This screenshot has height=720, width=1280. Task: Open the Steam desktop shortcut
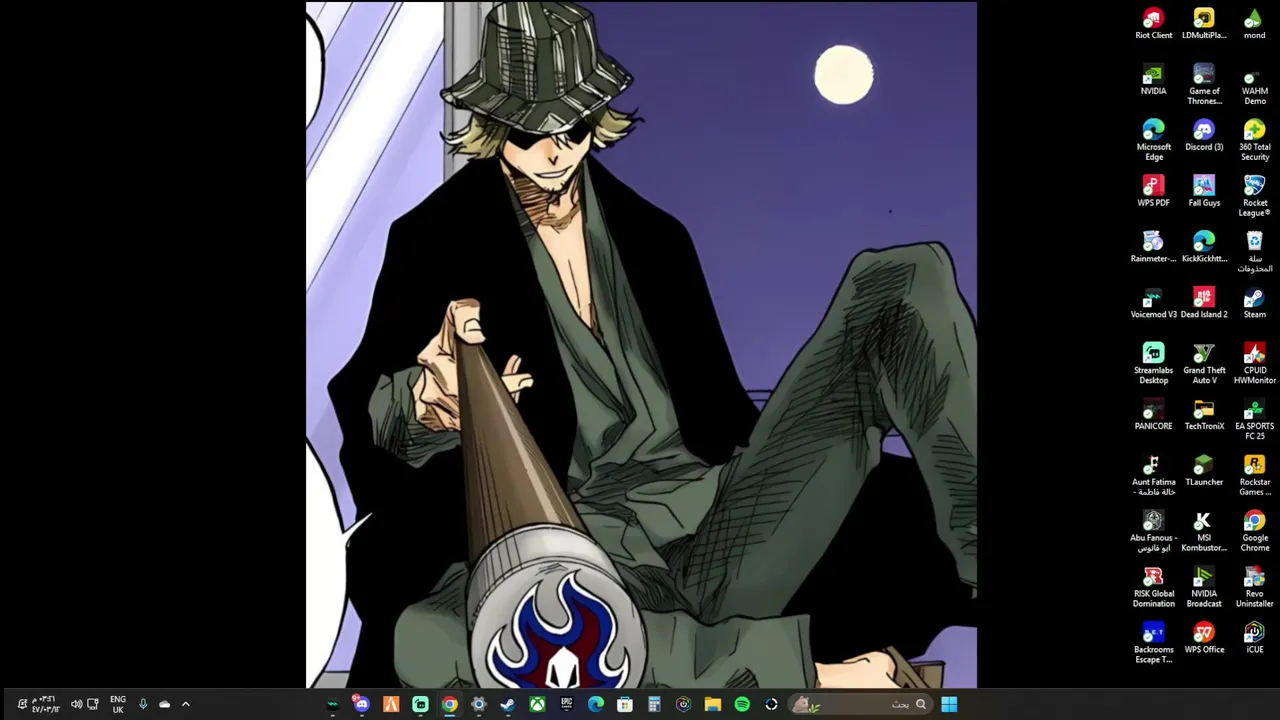tap(1254, 304)
